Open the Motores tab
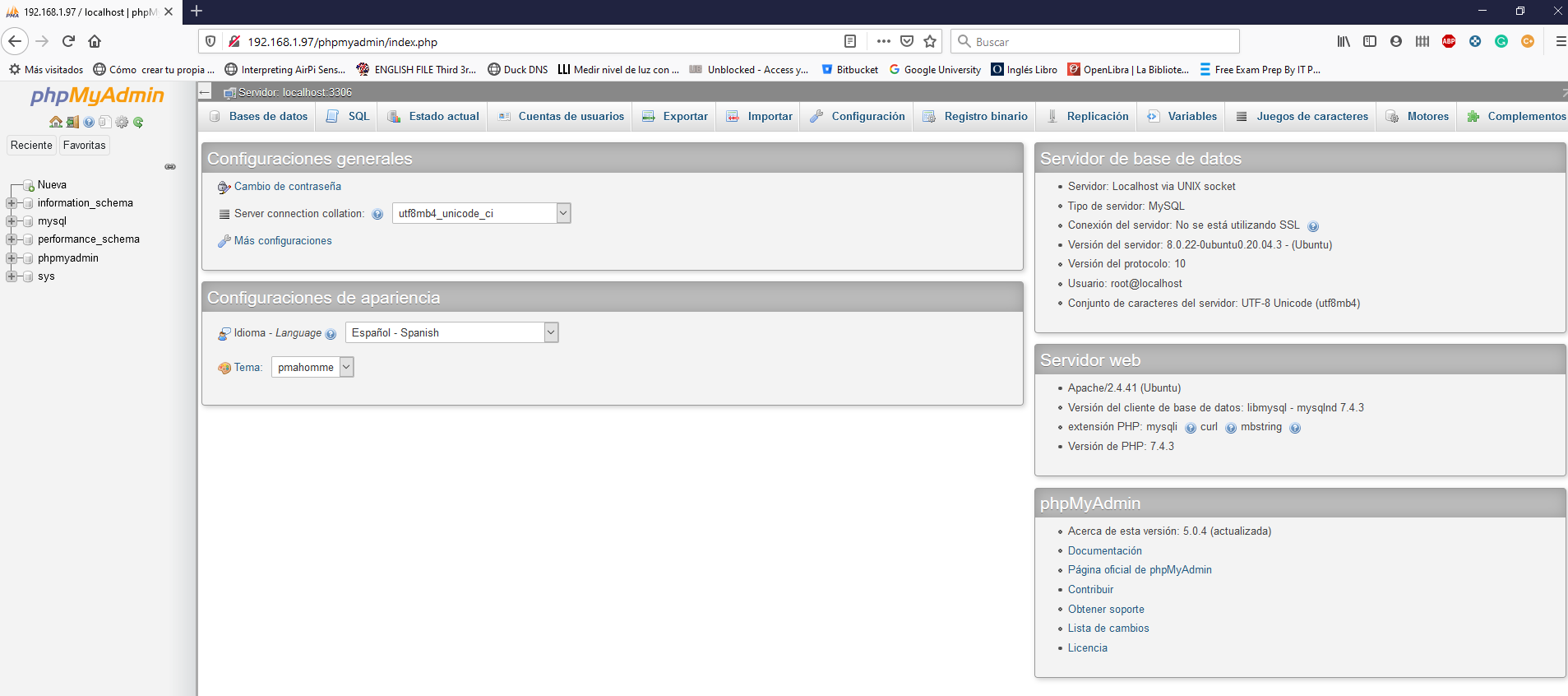Image resolution: width=1568 pixels, height=696 pixels. pyautogui.click(x=1418, y=116)
